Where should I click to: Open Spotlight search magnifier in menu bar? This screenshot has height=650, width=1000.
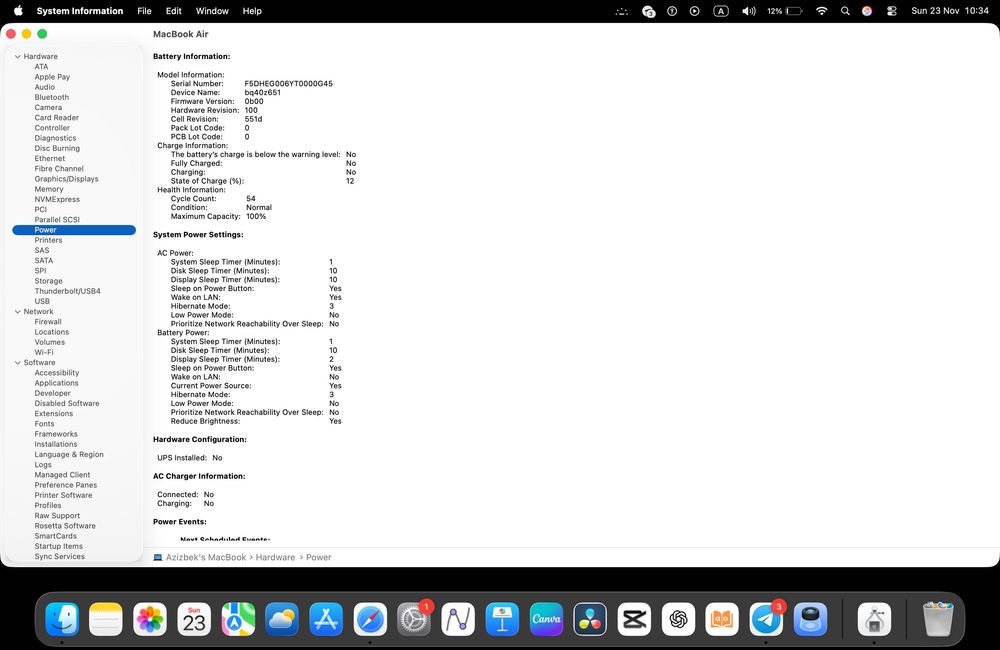(845, 11)
